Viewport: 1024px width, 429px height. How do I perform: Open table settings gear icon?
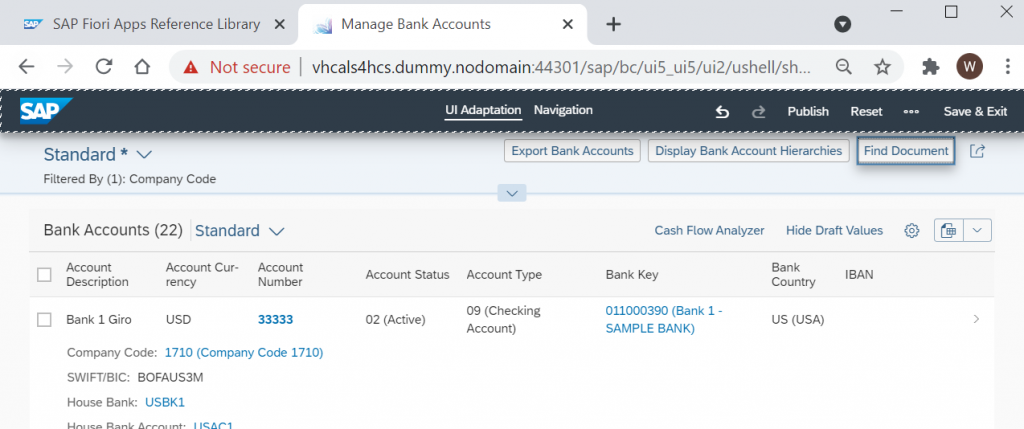coord(912,230)
